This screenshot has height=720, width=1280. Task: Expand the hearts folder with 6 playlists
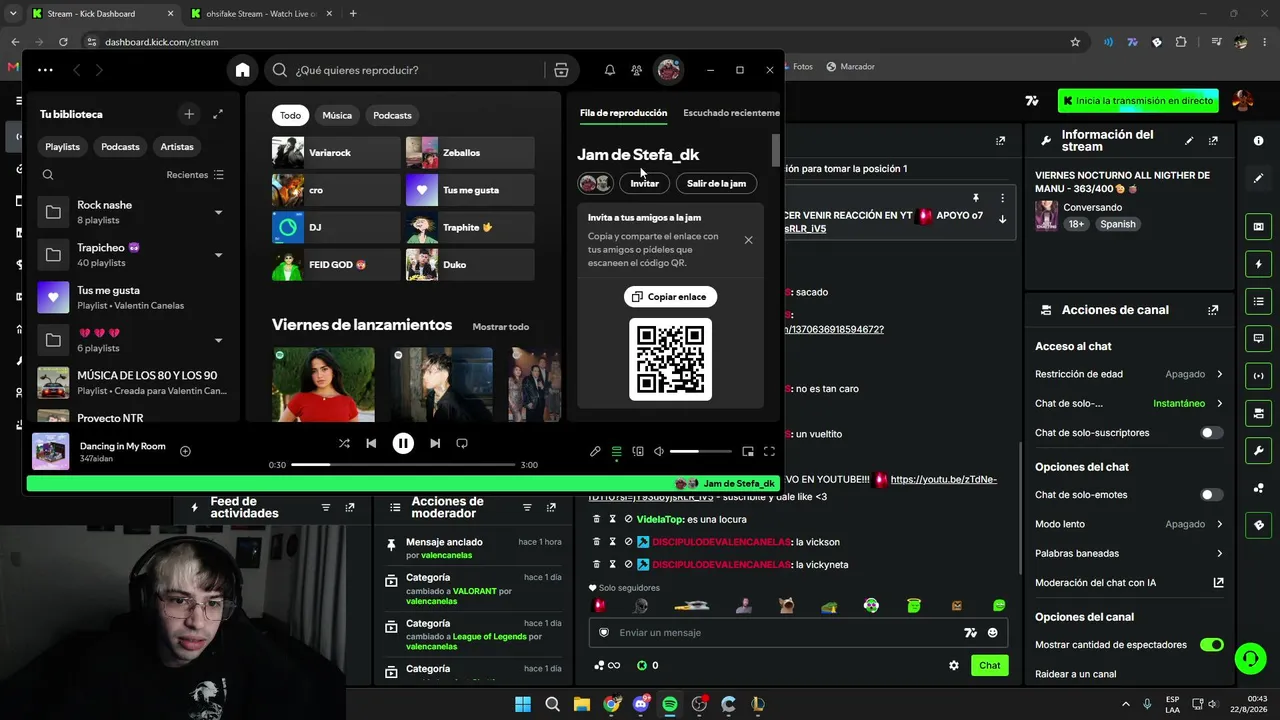pos(218,340)
